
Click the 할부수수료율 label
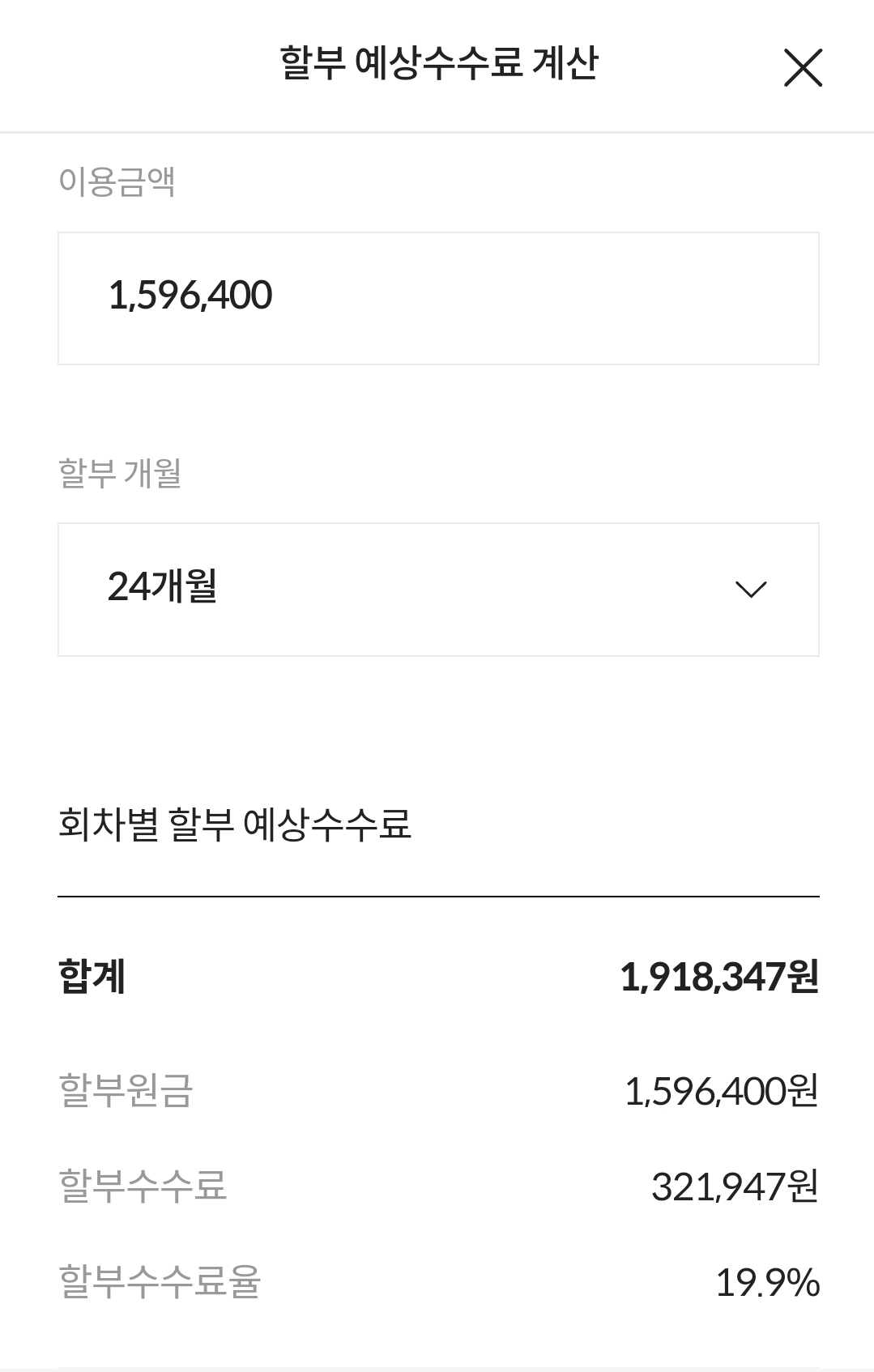(x=160, y=1281)
